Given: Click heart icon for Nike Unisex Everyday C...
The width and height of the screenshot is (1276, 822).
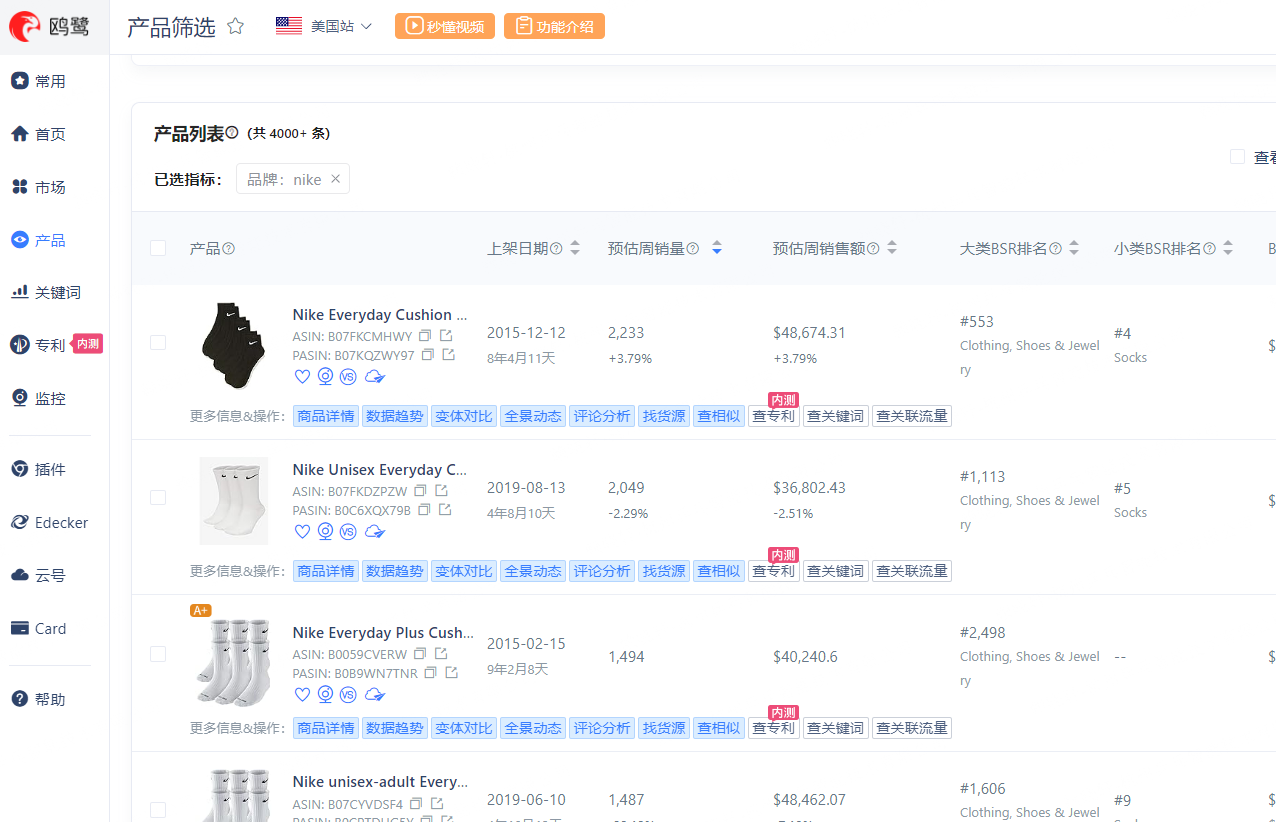Looking at the screenshot, I should coord(302,531).
